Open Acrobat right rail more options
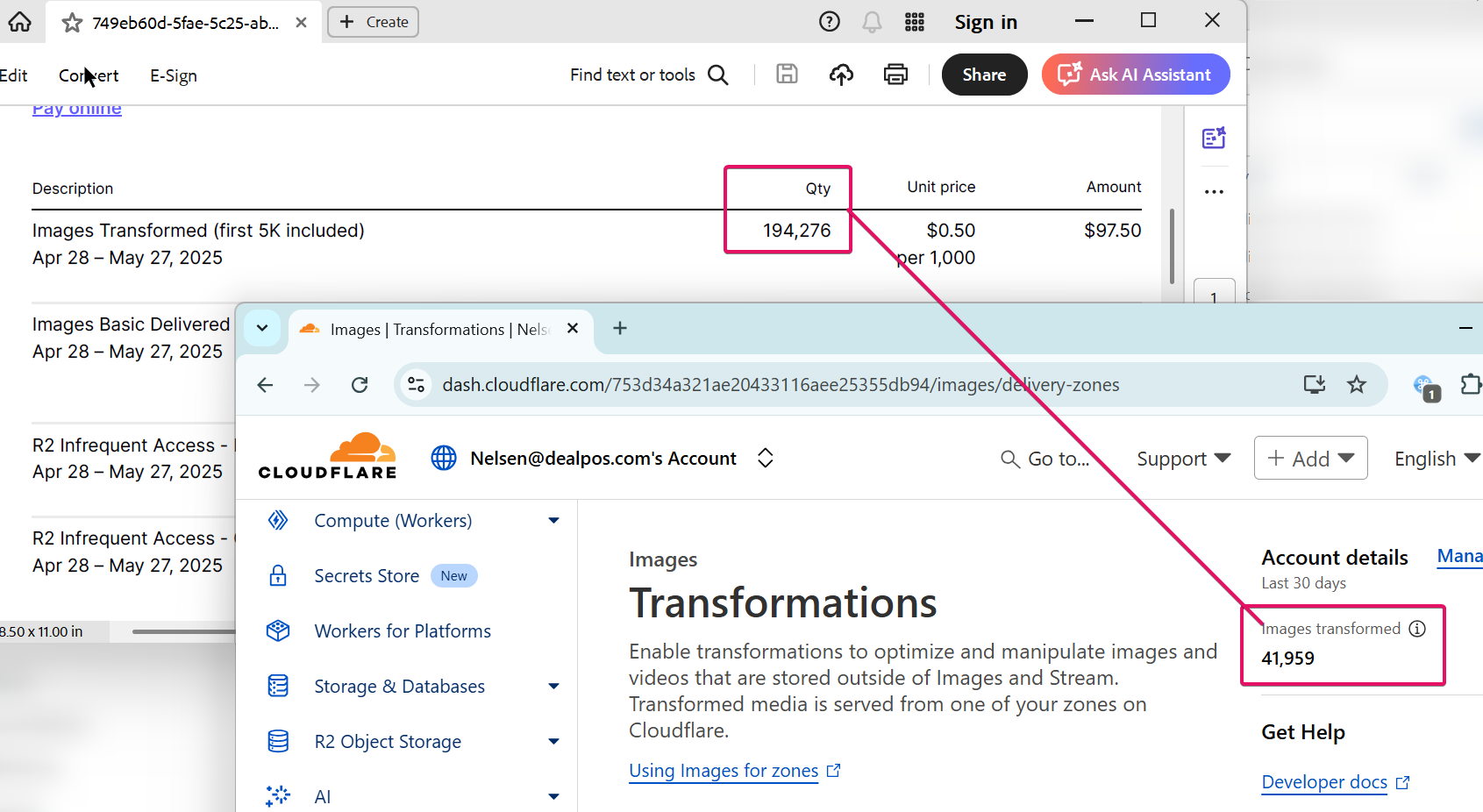Viewport: 1483px width, 812px height. (1214, 191)
